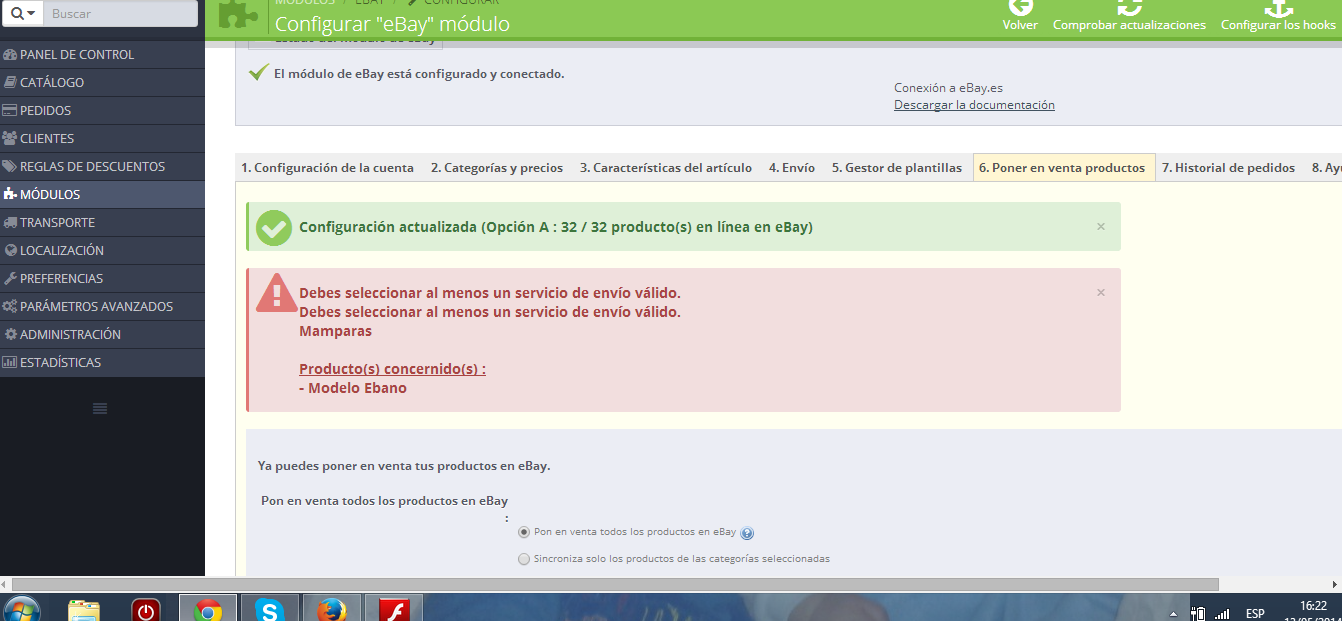Click Chrome icon in the taskbar
This screenshot has height=621, width=1342.
[208, 609]
